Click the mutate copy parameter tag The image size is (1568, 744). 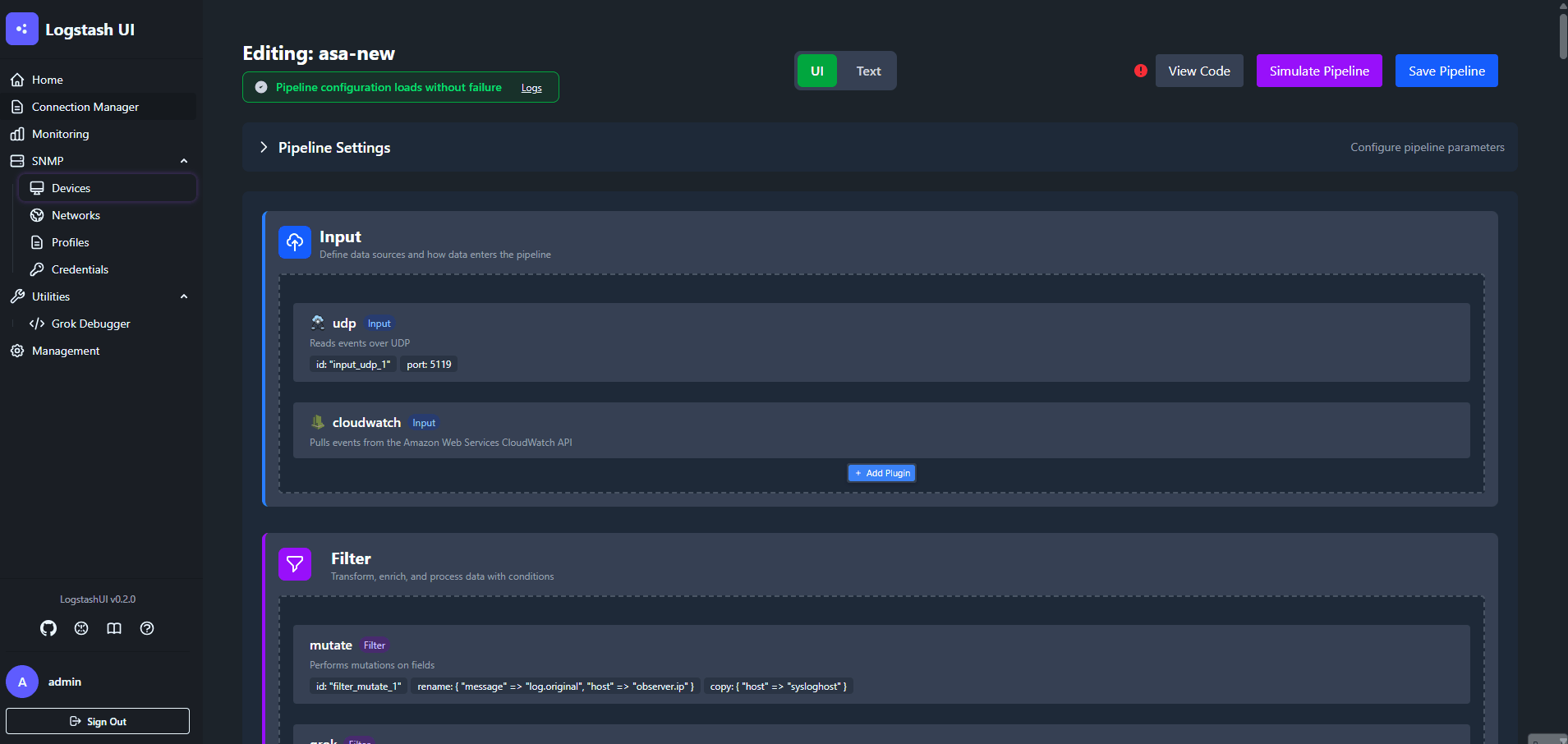[x=779, y=687]
